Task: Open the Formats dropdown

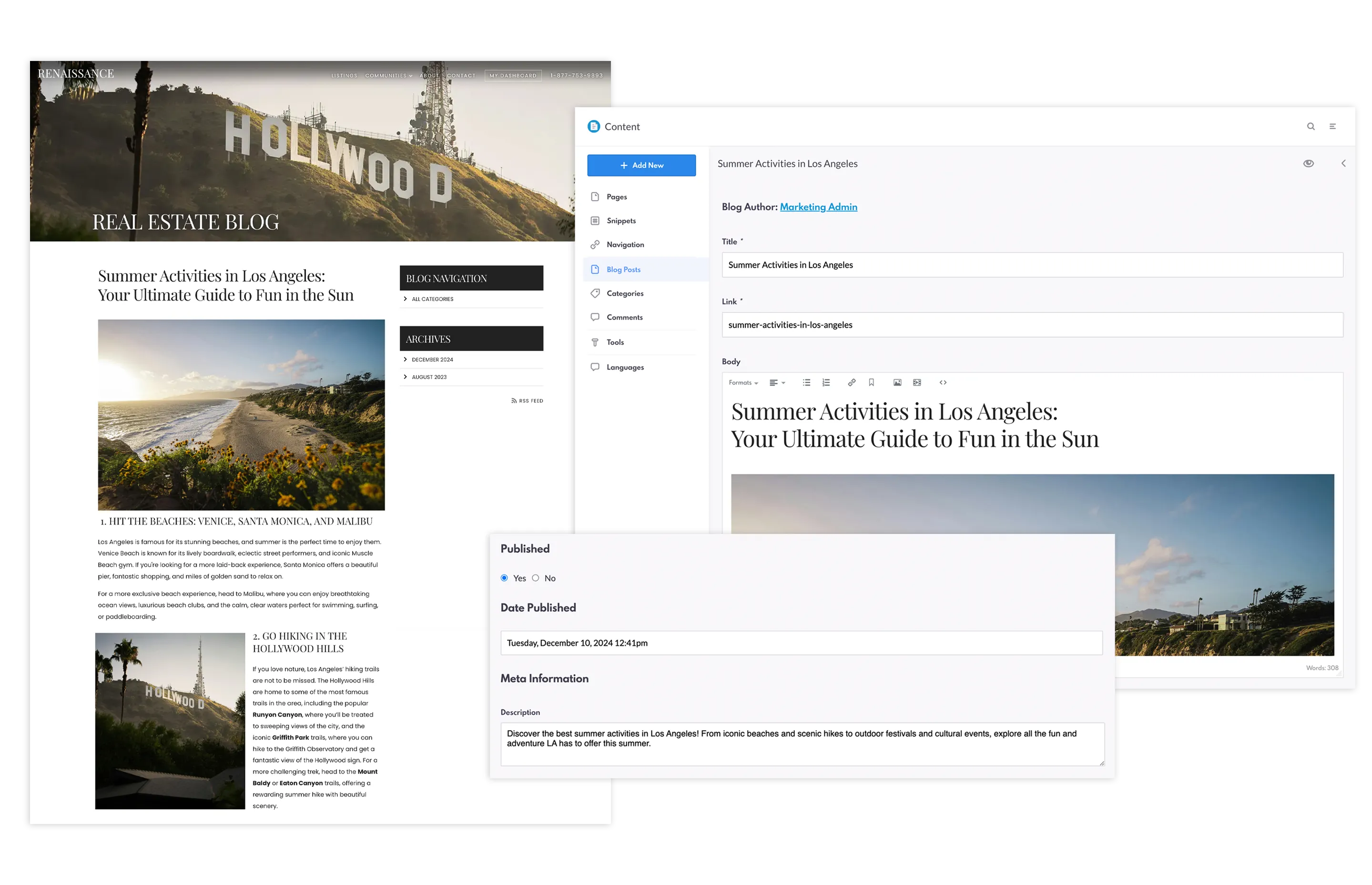Action: [x=742, y=383]
